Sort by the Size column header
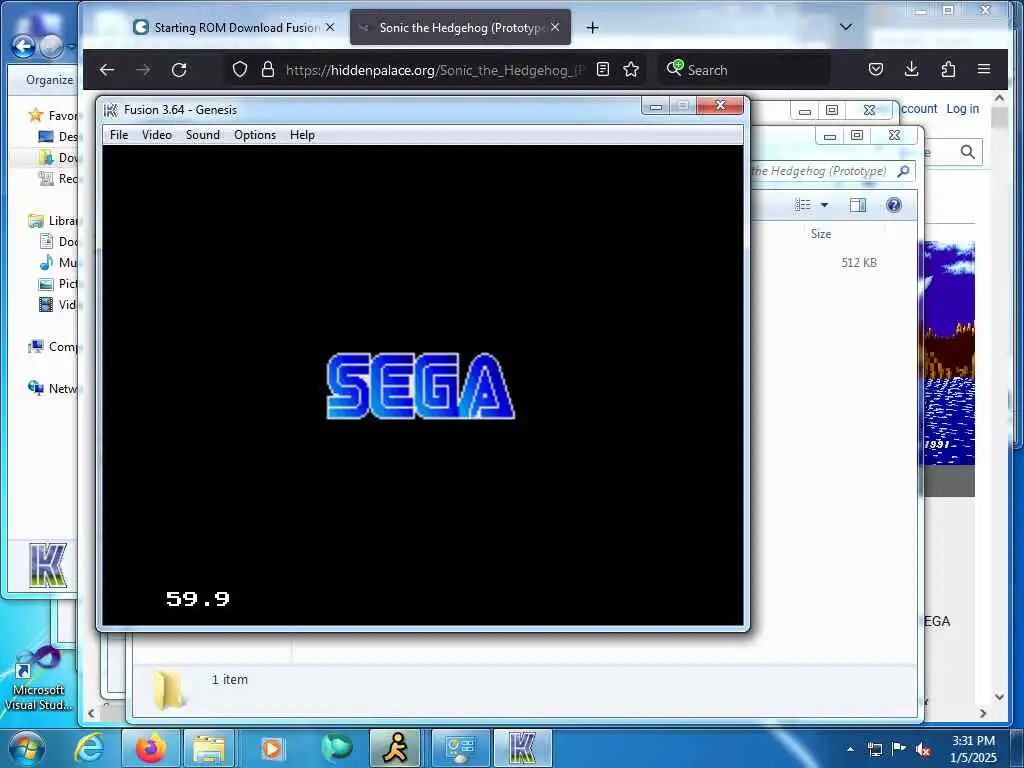Screen dimensions: 1024x768 [821, 234]
